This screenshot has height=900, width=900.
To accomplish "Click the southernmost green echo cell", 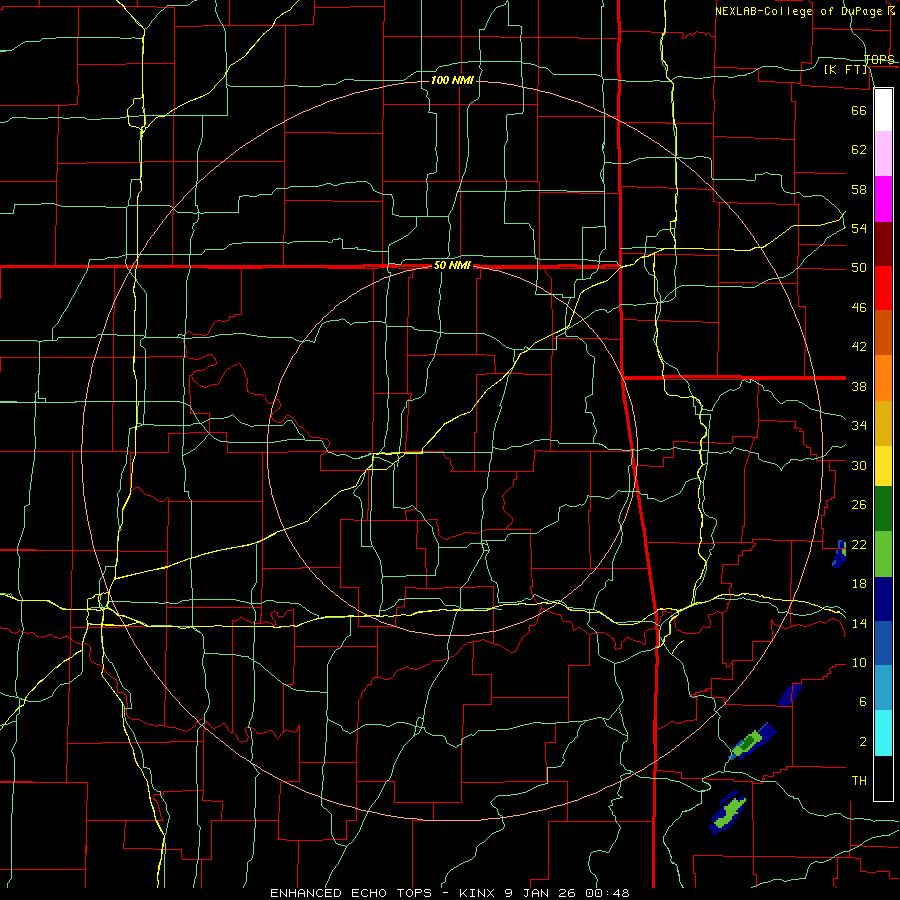I will point(728,813).
